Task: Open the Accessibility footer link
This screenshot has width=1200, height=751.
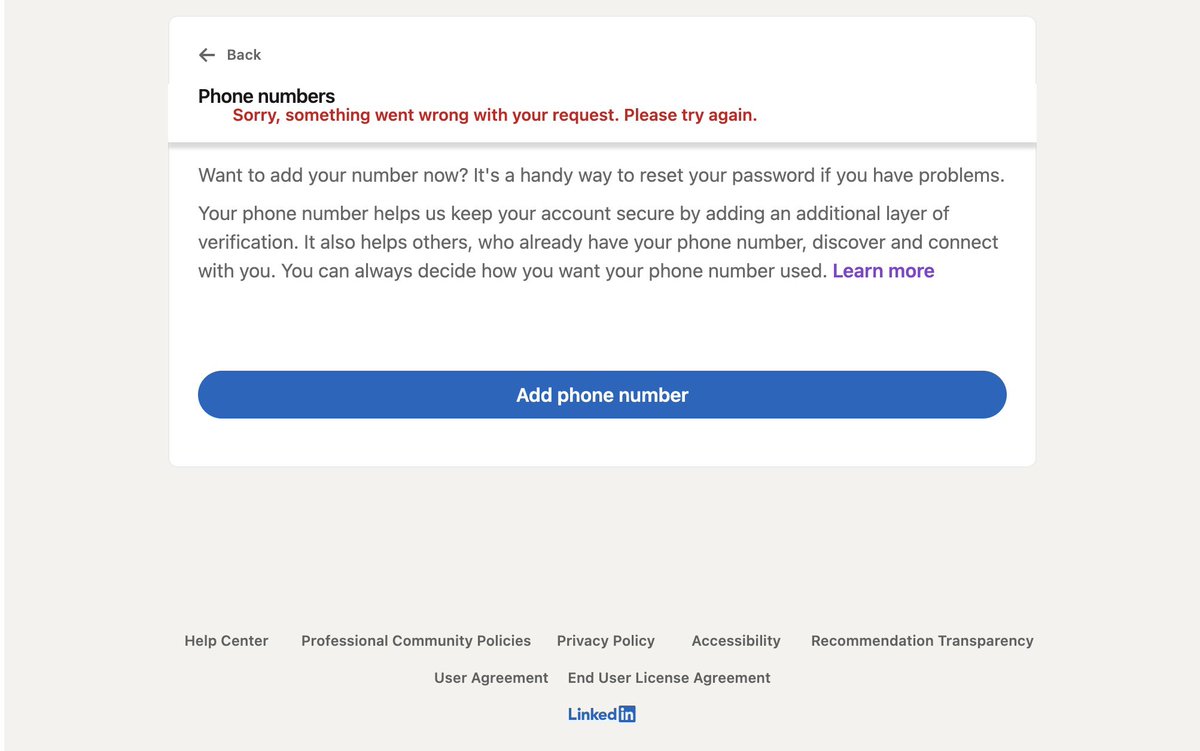Action: pyautogui.click(x=736, y=641)
